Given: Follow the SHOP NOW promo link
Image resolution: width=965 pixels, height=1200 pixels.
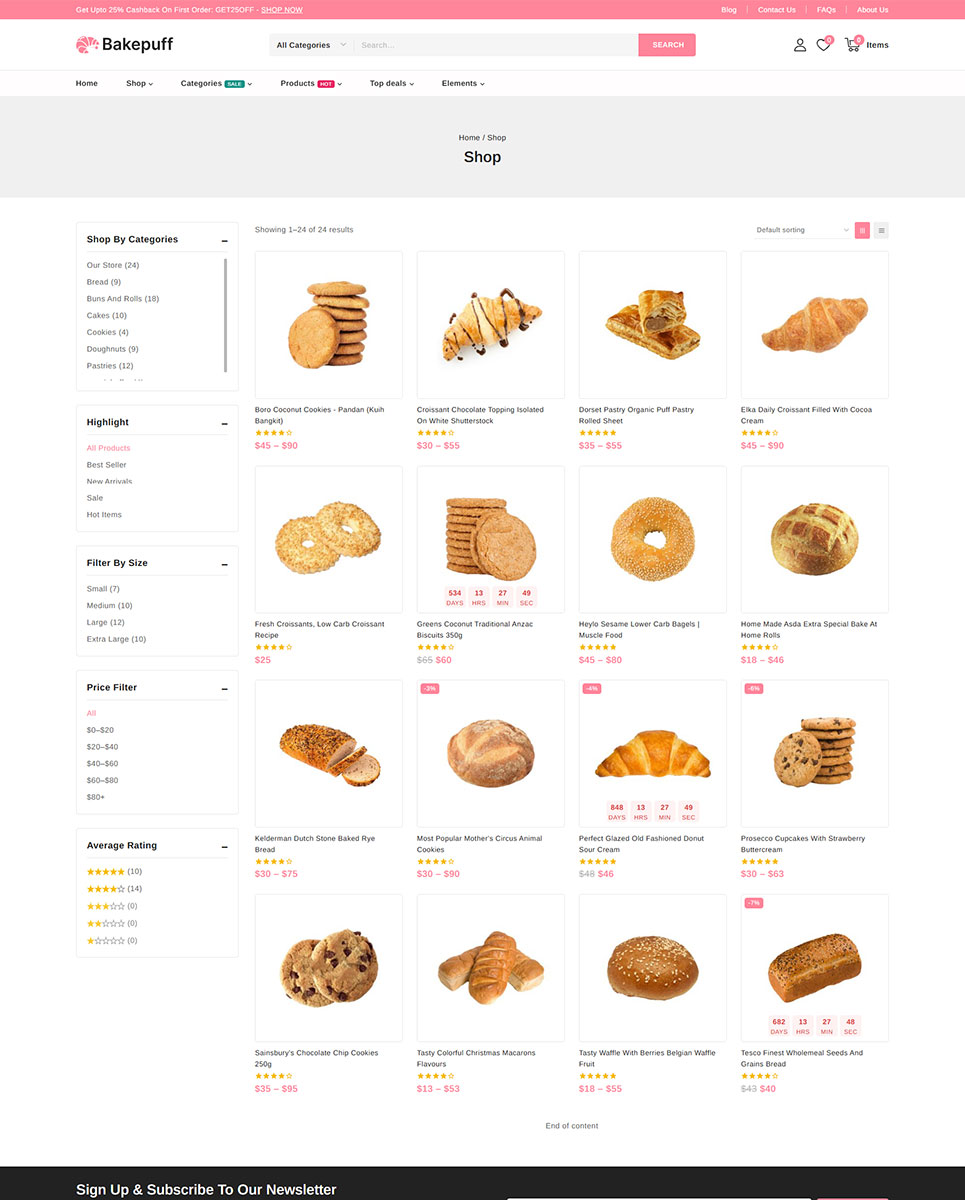Looking at the screenshot, I should coord(282,10).
